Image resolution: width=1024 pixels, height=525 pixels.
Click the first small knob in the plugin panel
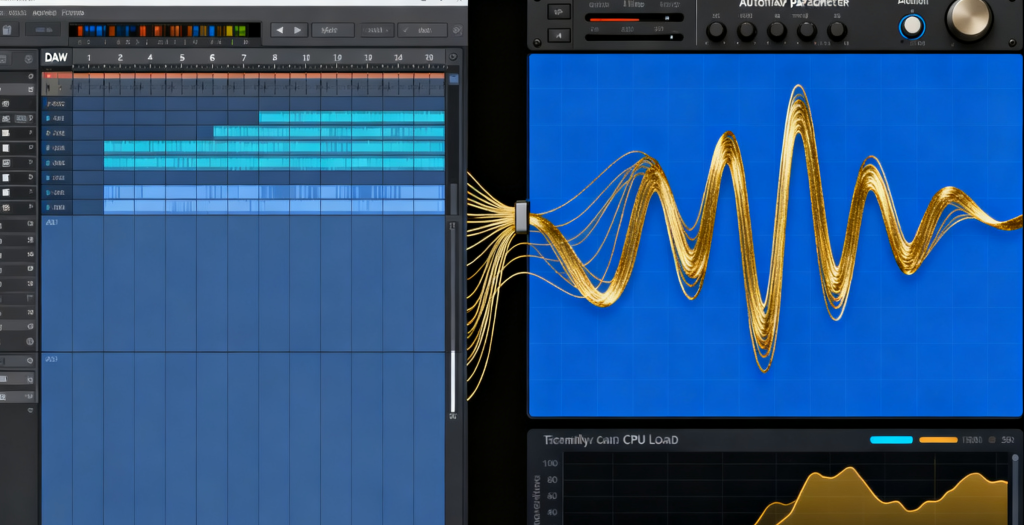click(x=716, y=30)
